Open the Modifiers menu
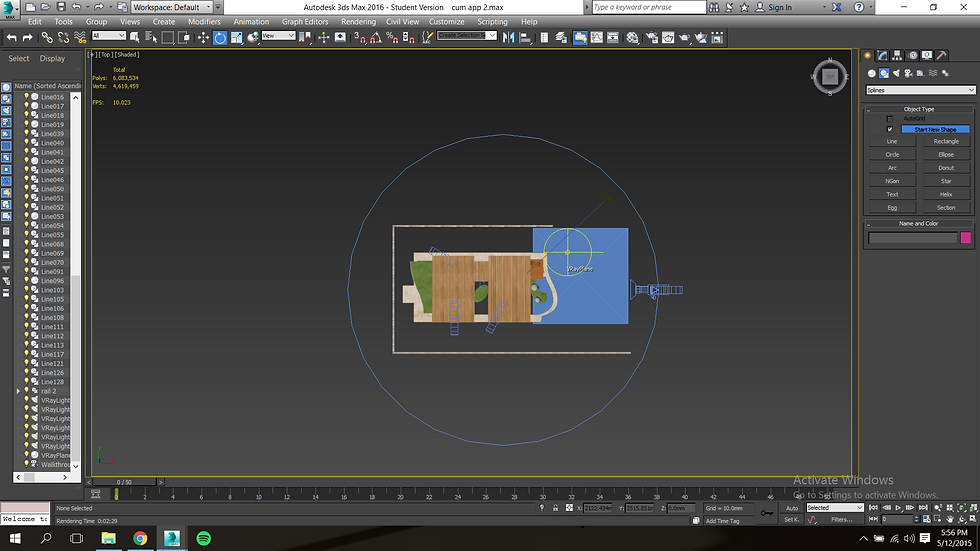 pos(204,21)
